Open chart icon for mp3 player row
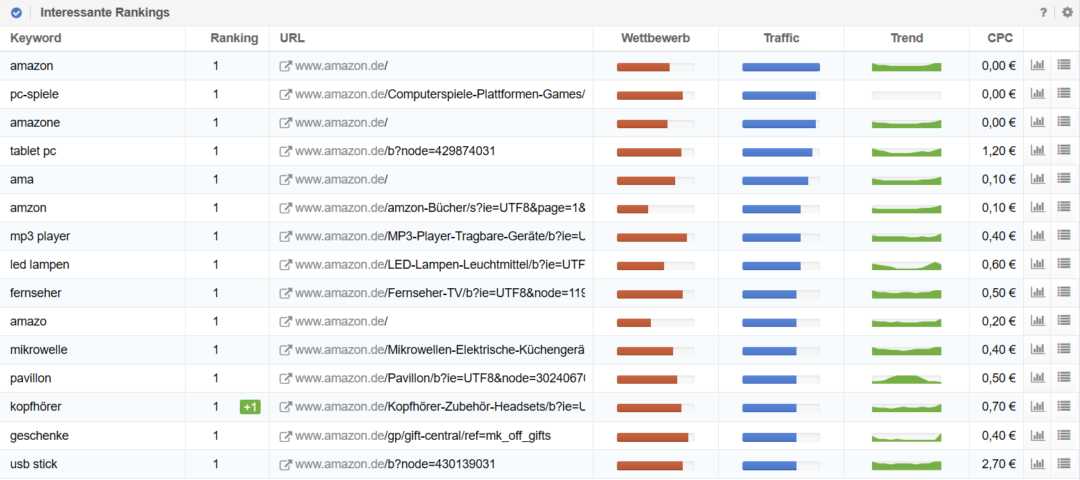 tap(1037, 236)
